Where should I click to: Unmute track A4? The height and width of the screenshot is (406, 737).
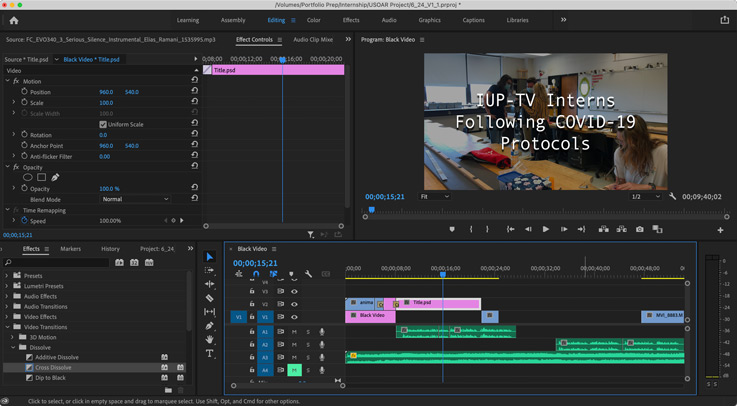[x=294, y=370]
